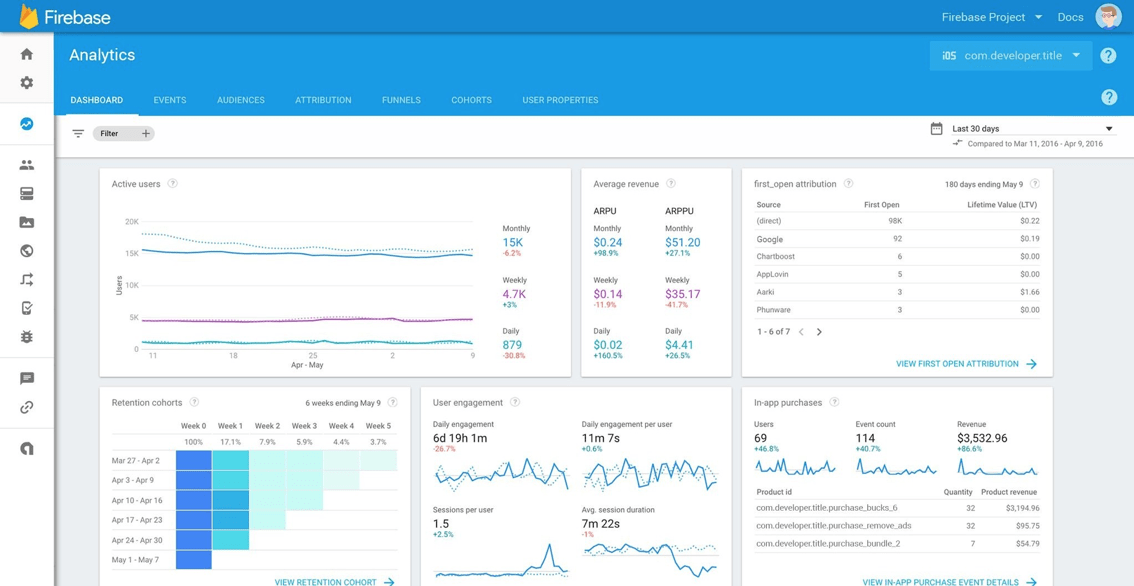Add a new filter with the plus button
The height and width of the screenshot is (586, 1134).
click(x=147, y=133)
